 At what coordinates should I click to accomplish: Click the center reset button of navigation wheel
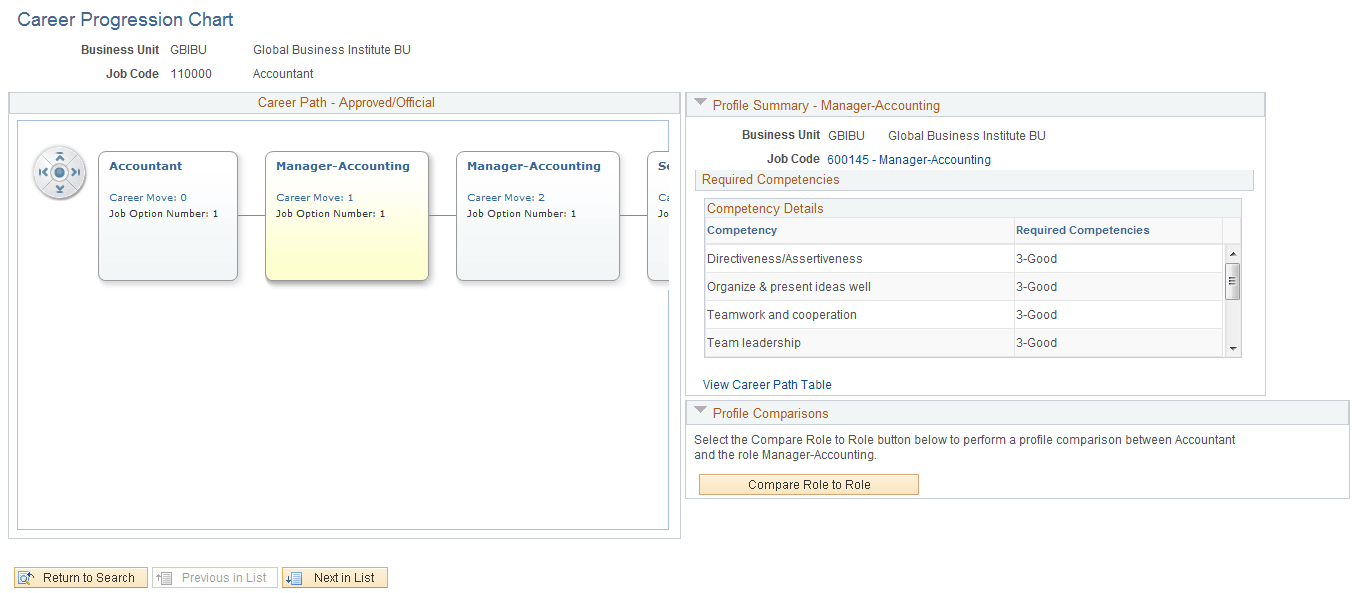59,173
